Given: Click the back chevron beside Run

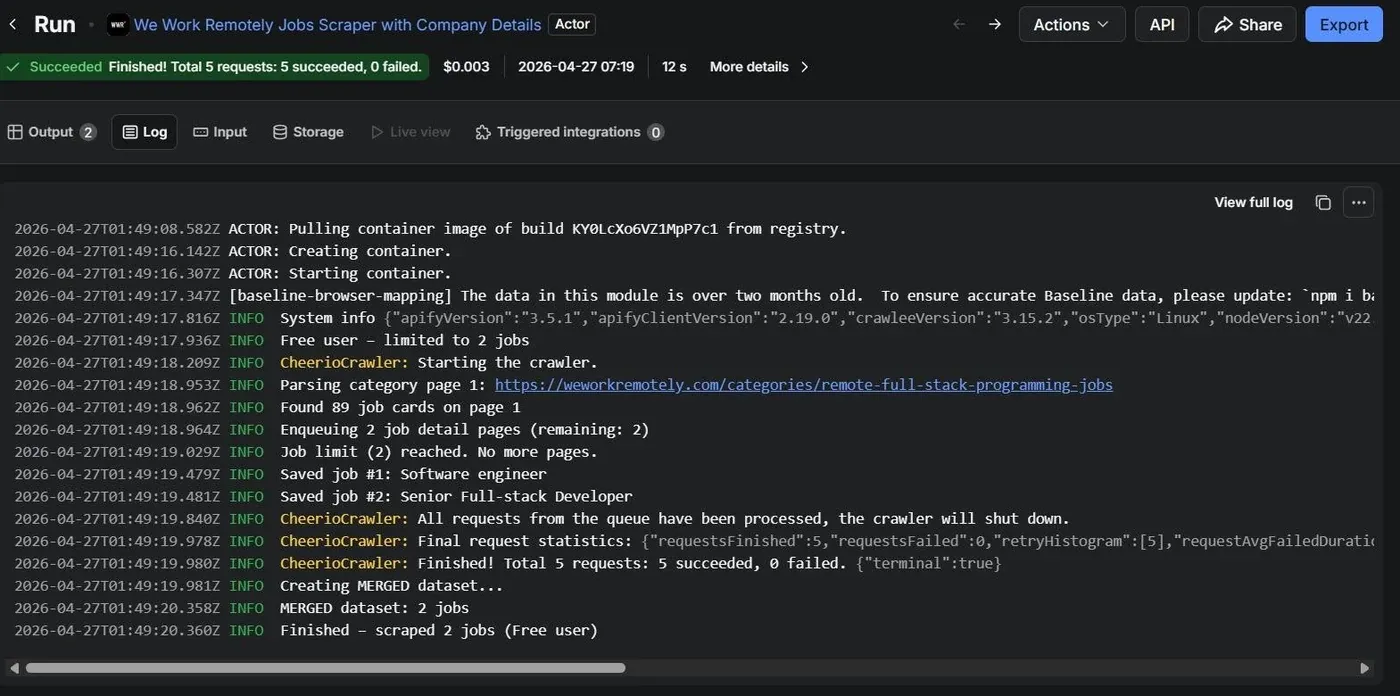Looking at the screenshot, I should tap(12, 24).
